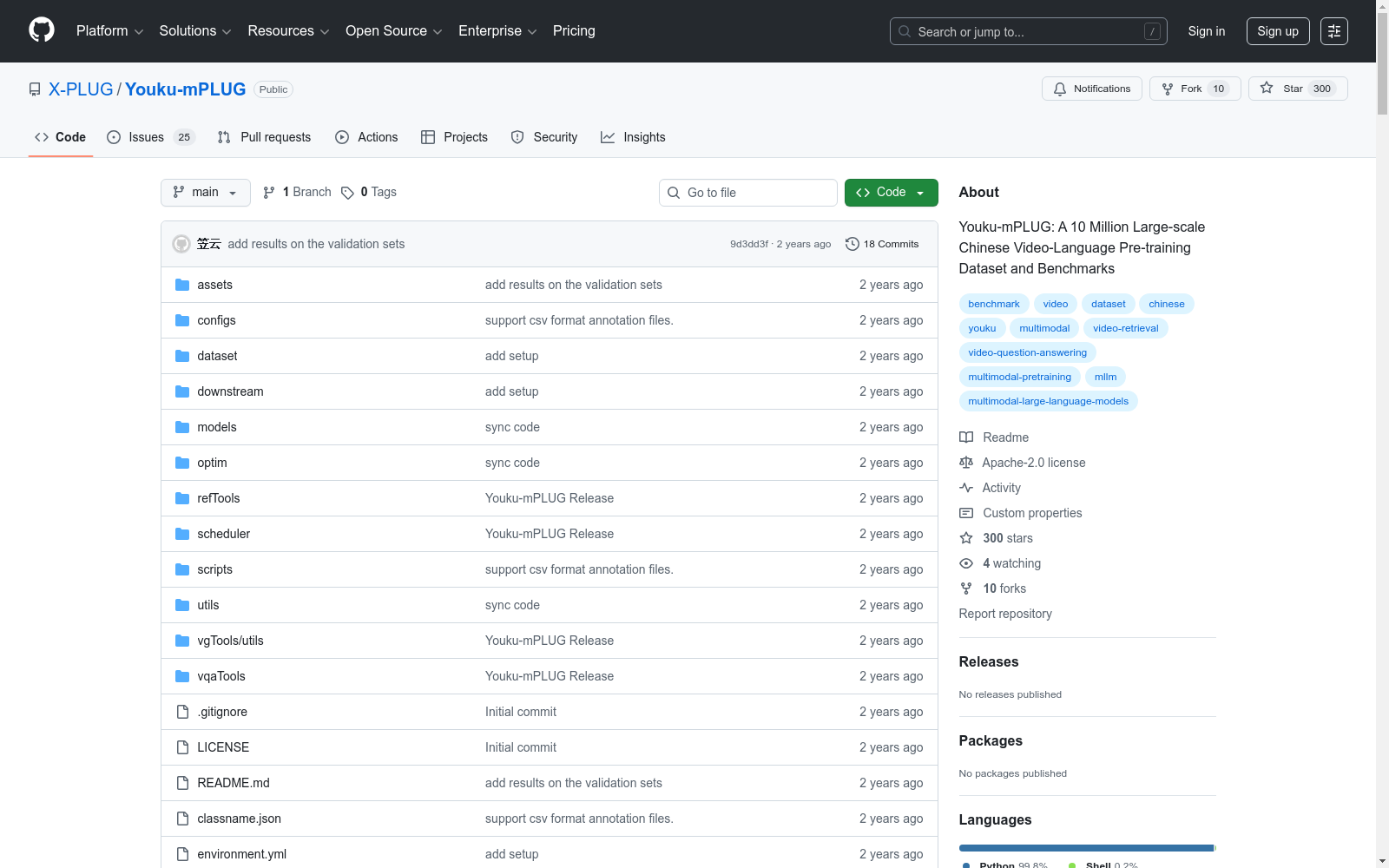
Task: Click the Sign in link
Action: tap(1207, 31)
